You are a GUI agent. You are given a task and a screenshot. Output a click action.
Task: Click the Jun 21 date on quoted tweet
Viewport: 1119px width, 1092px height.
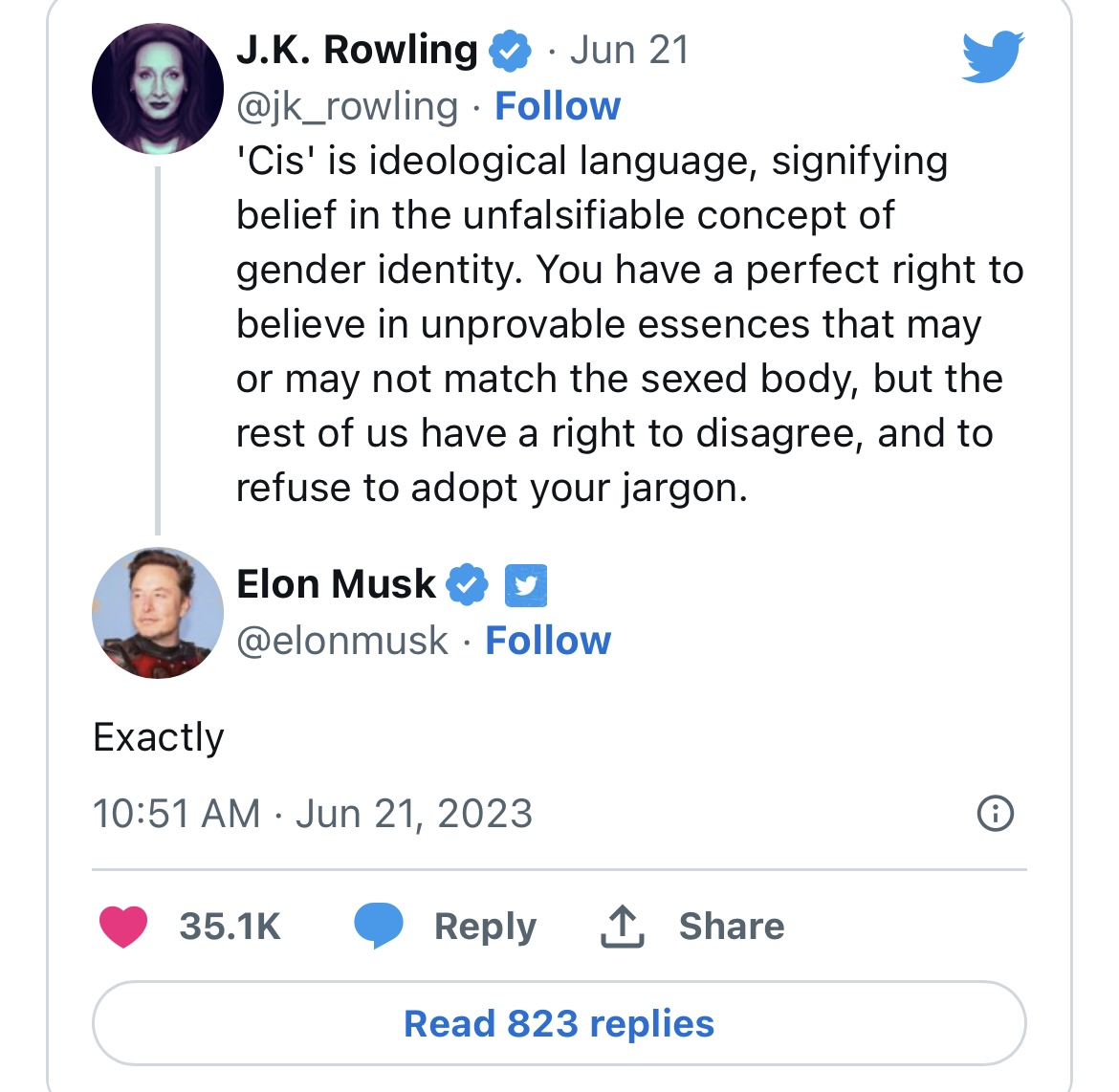pyautogui.click(x=629, y=50)
